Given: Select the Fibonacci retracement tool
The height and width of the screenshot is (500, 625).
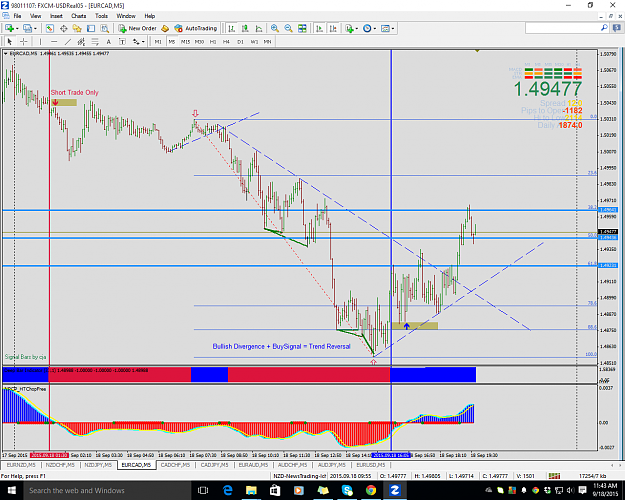Looking at the screenshot, I should pos(95,41).
